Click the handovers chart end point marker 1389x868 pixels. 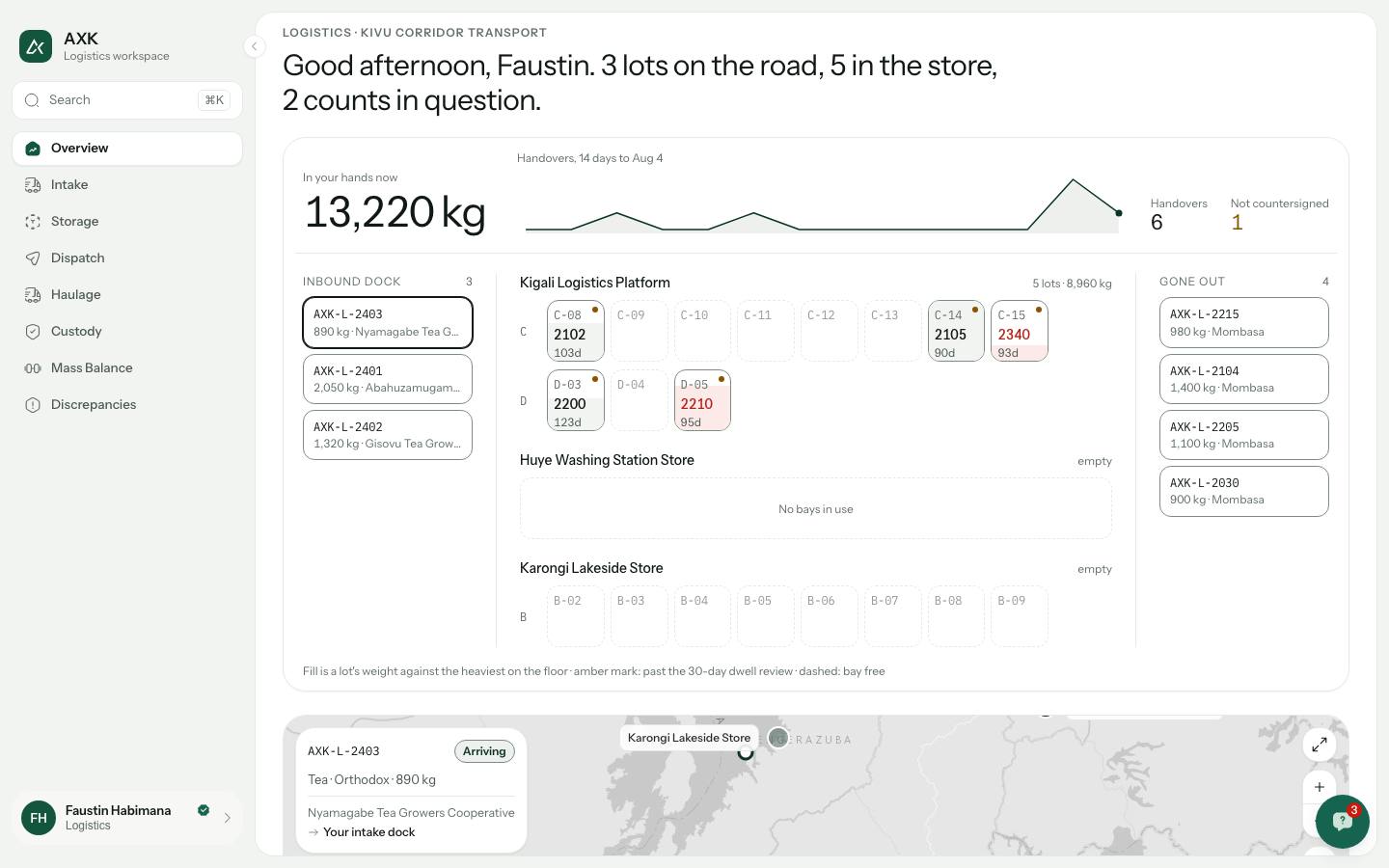[1119, 213]
